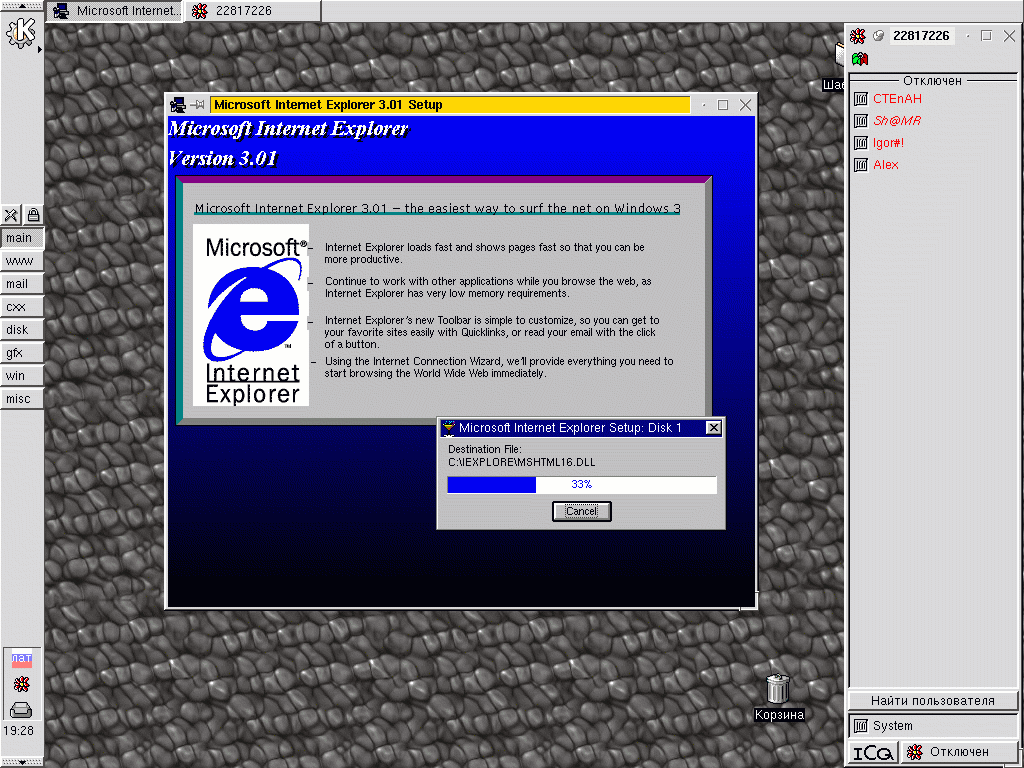Open the printer tray icon in panel
This screenshot has height=768, width=1024.
(21, 709)
